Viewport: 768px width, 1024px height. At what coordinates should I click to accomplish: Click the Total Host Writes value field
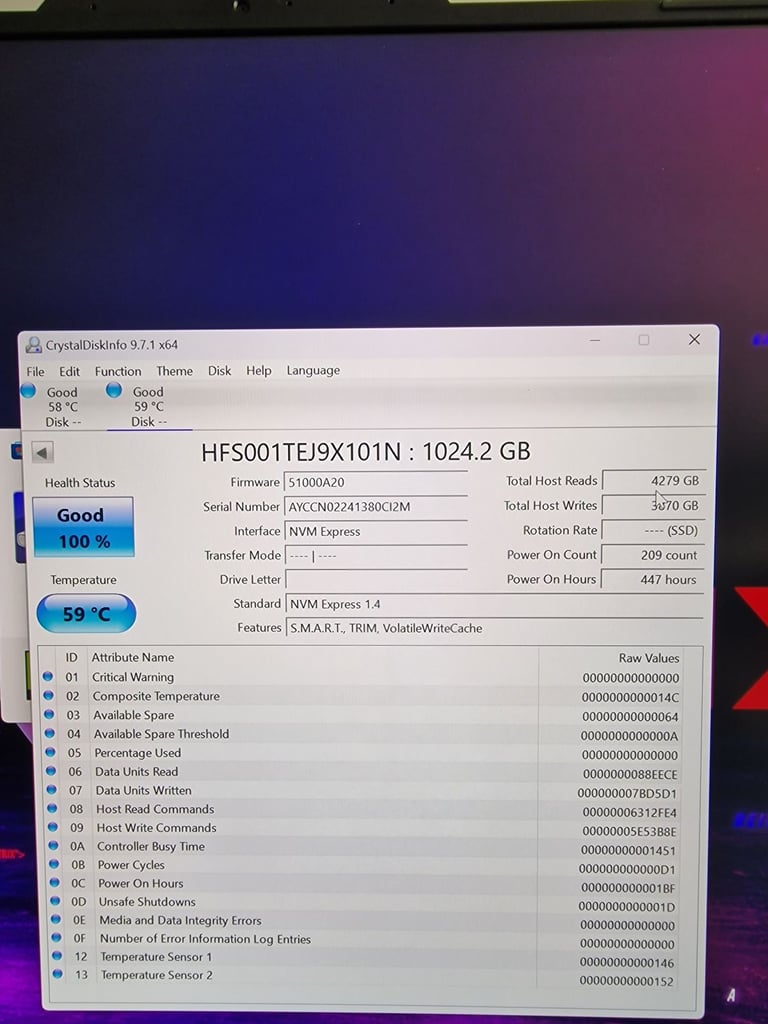tap(654, 505)
